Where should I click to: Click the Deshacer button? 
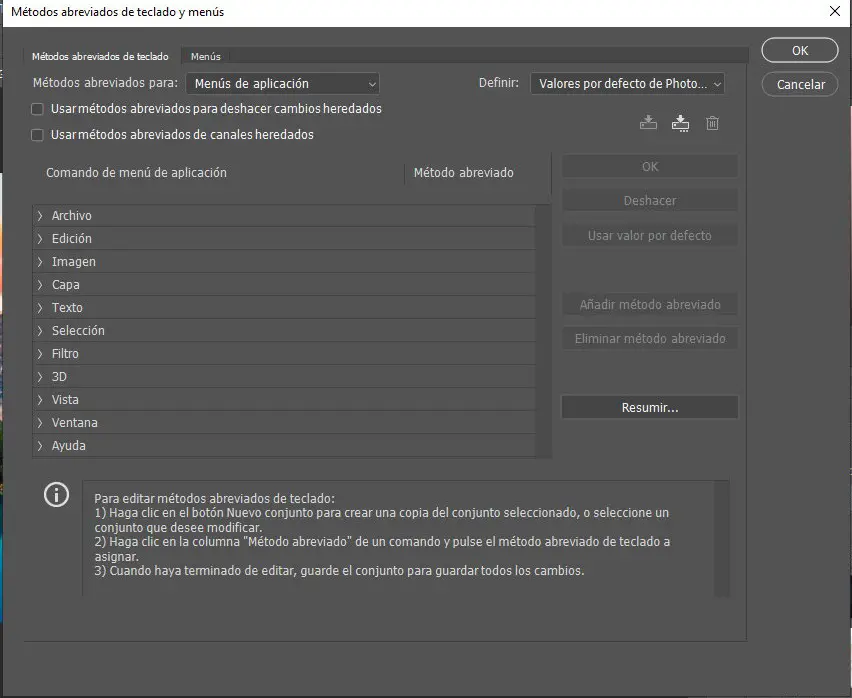click(x=650, y=201)
